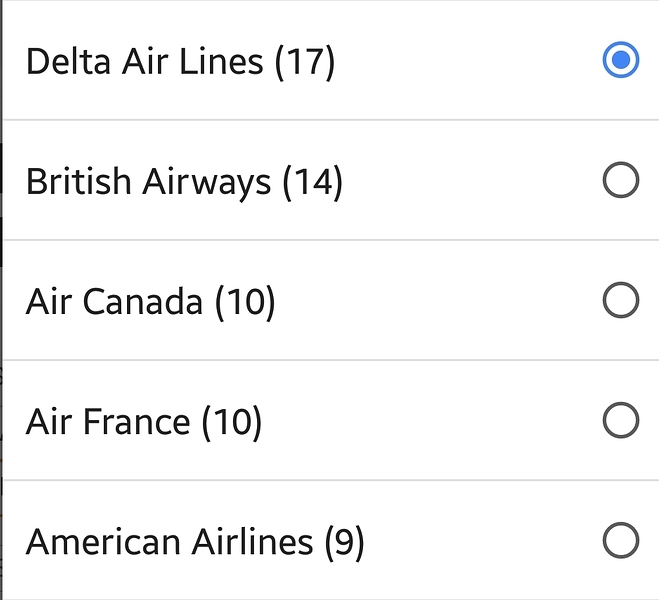
Task: Click the (10) count beside Air France
Action: (232, 422)
